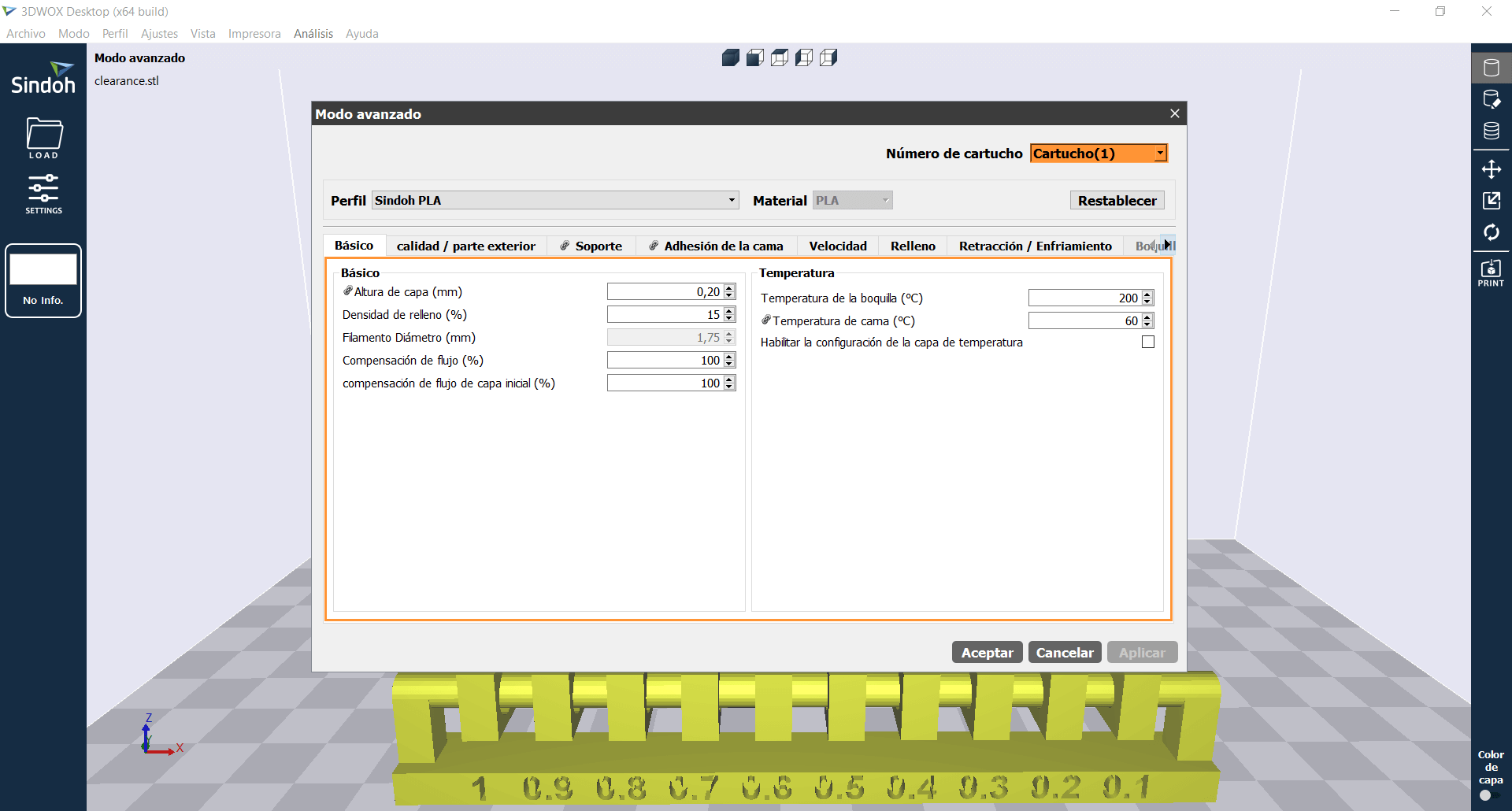Open the Perfil dropdown showing Sindoh PLA
Screen dimensions: 1512x811
coord(555,200)
